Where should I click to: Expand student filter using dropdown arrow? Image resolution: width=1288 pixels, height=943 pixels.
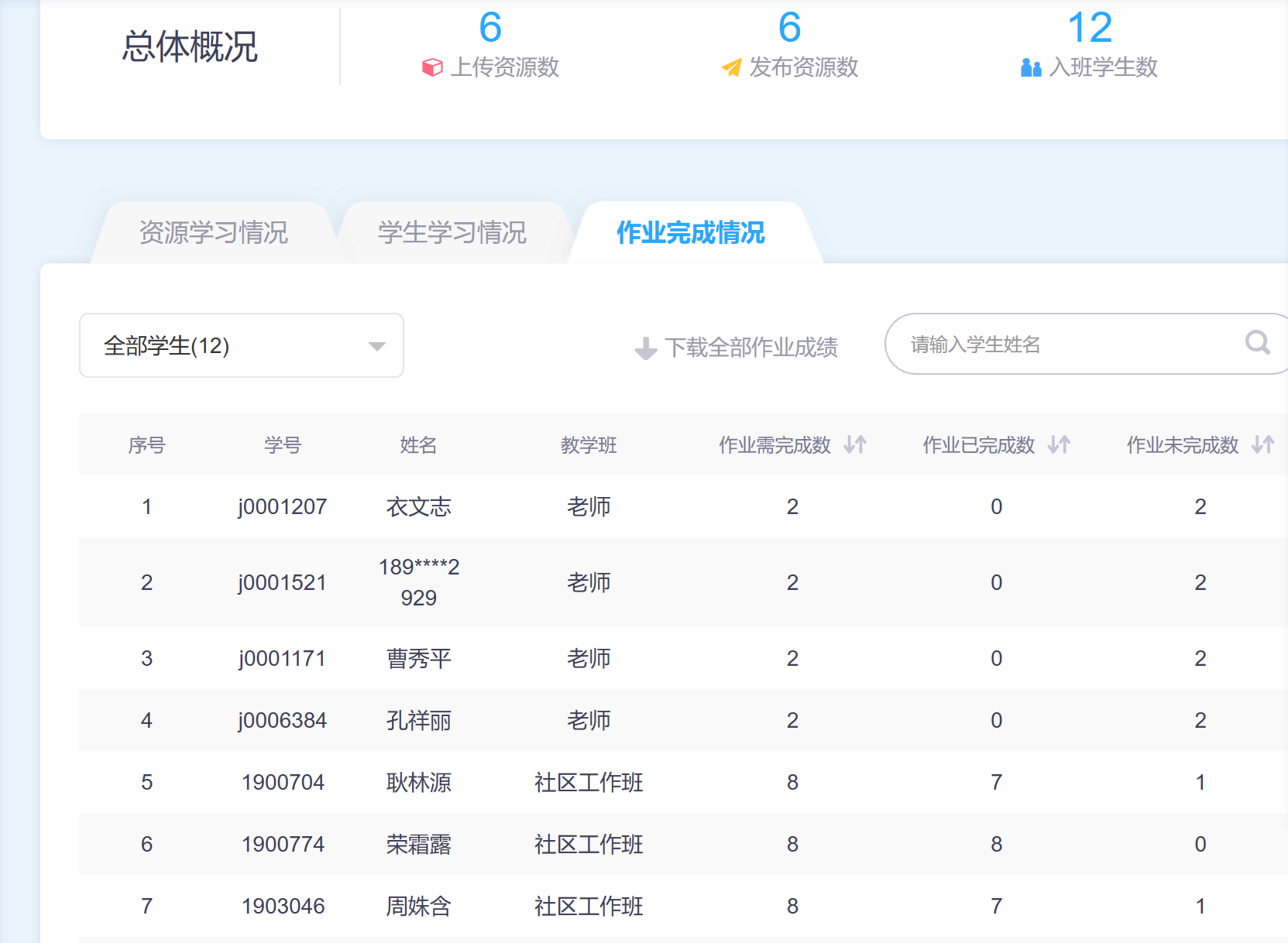point(377,346)
